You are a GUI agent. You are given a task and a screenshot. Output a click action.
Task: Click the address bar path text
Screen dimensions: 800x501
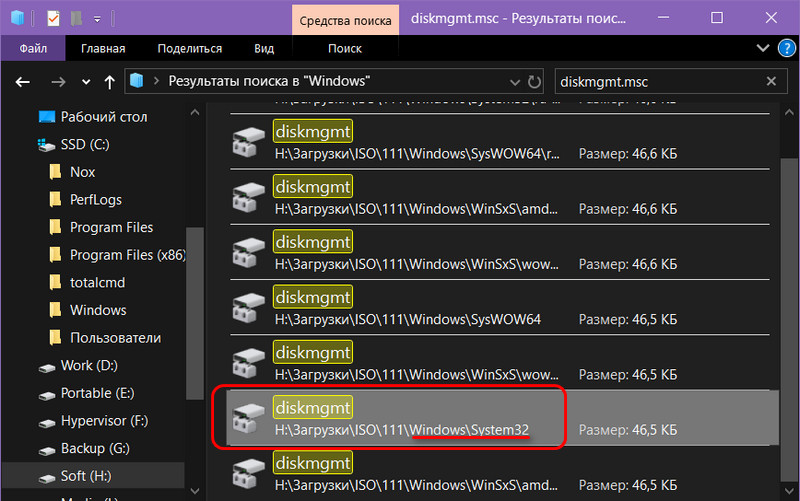(269, 81)
